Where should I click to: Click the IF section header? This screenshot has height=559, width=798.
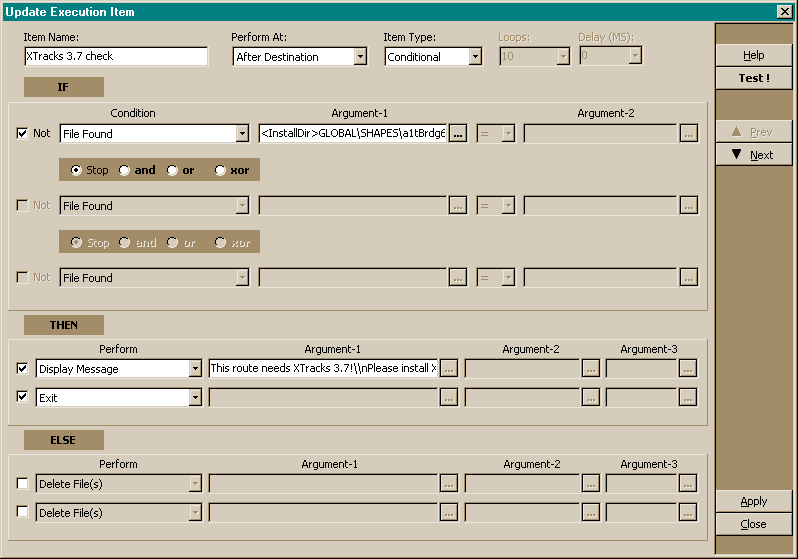coord(64,87)
